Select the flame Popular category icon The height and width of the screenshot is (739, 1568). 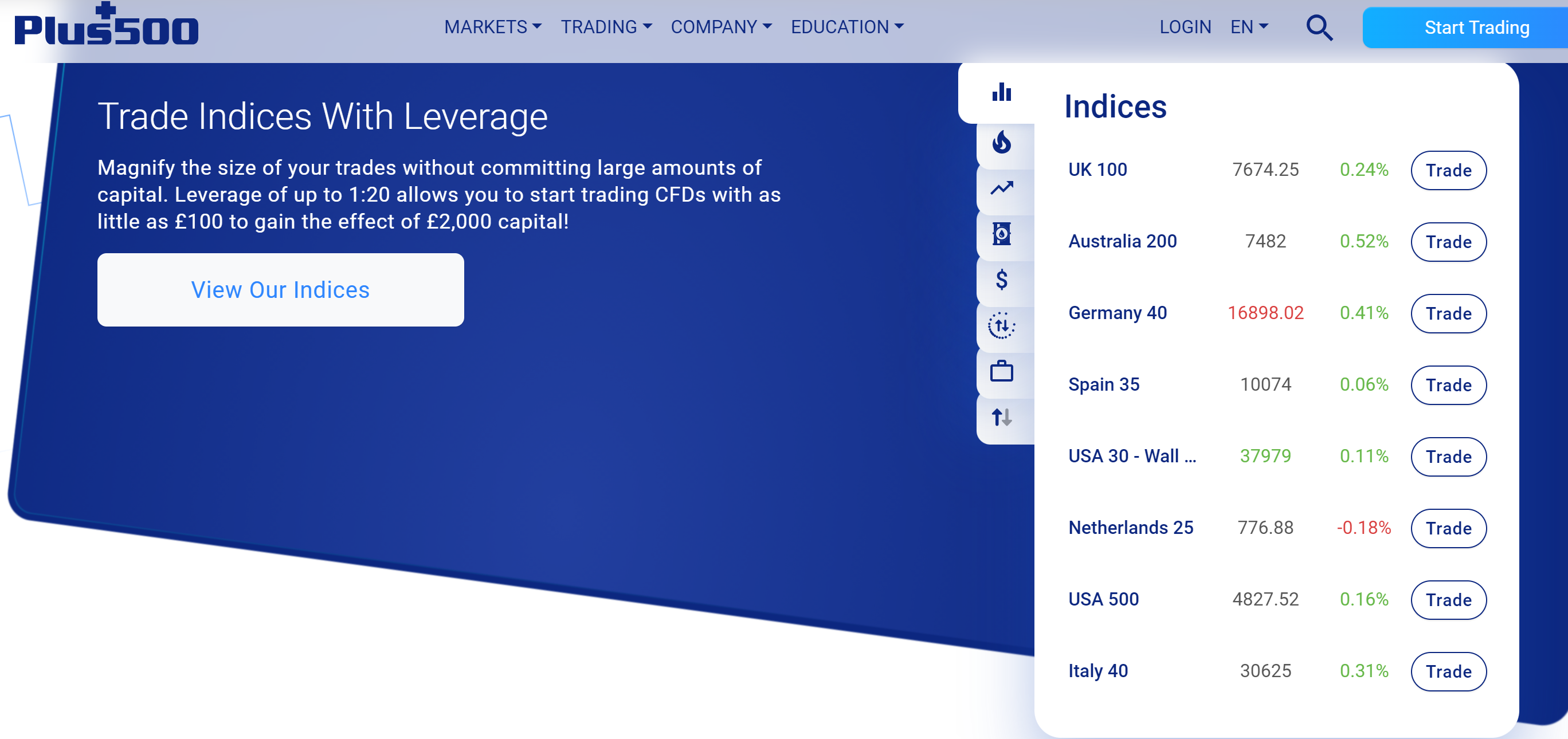pyautogui.click(x=1001, y=142)
